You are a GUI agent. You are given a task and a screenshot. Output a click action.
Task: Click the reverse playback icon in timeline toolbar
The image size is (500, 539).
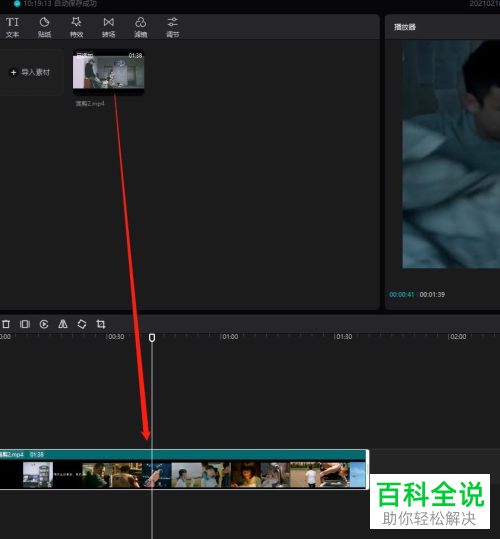[x=44, y=324]
